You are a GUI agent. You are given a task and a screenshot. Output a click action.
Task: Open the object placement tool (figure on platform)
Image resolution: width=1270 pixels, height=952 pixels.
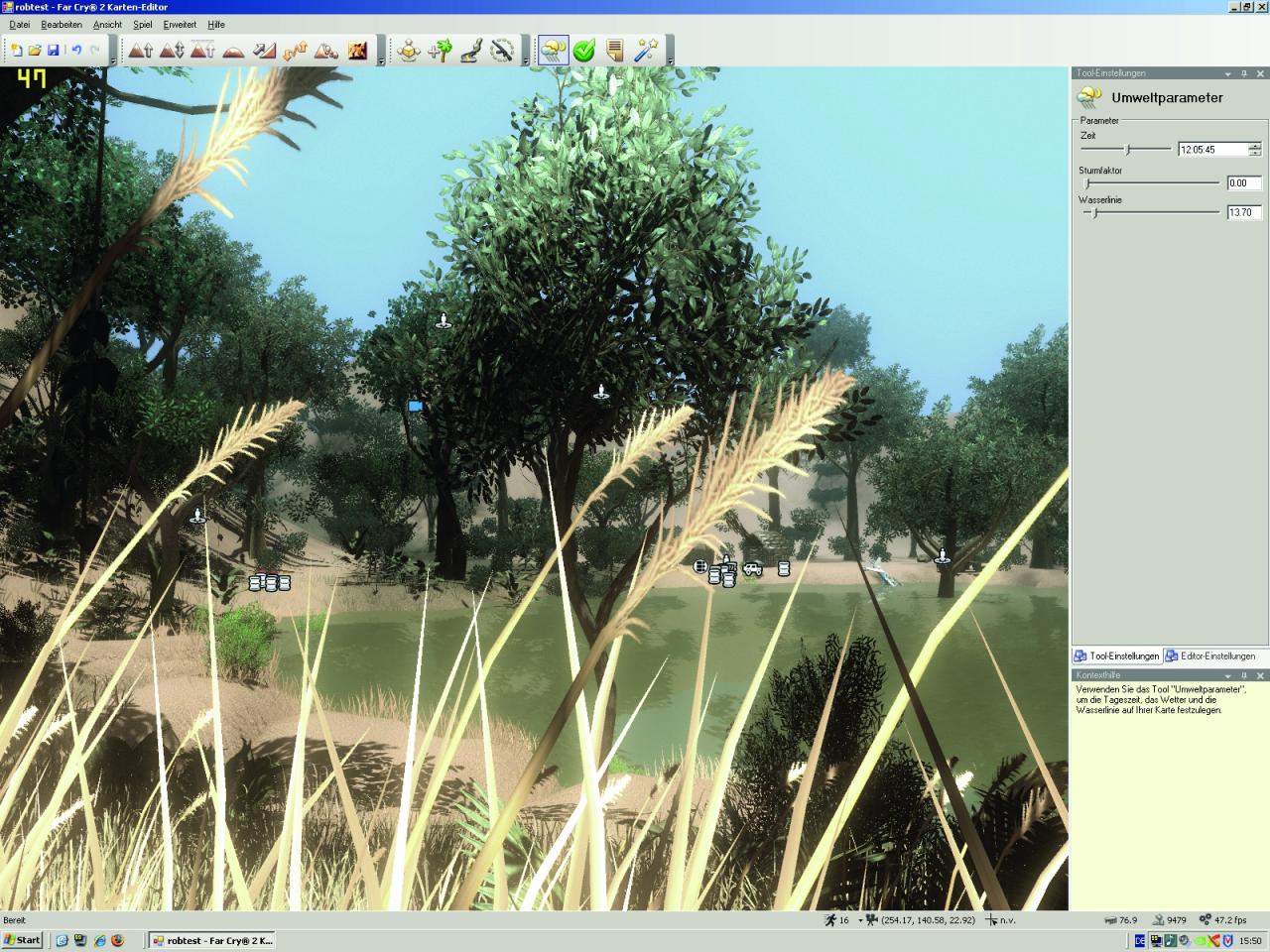(x=409, y=50)
